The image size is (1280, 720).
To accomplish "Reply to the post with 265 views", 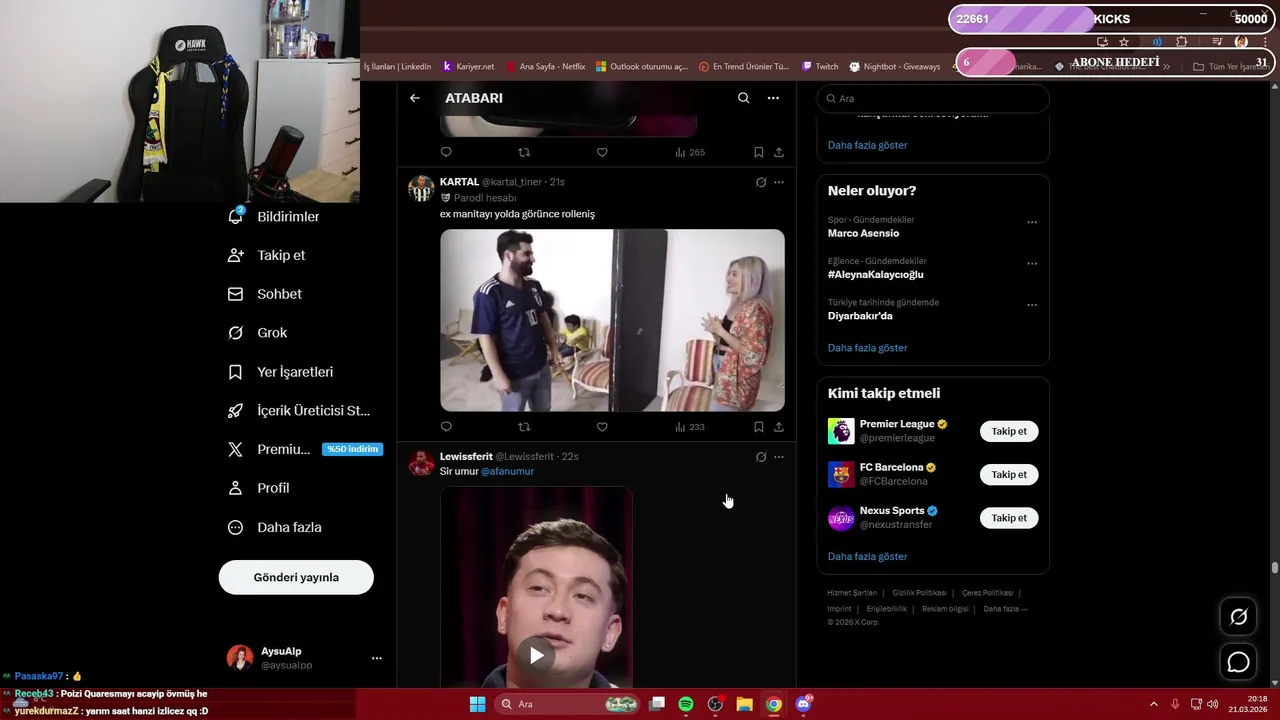I will [x=446, y=152].
